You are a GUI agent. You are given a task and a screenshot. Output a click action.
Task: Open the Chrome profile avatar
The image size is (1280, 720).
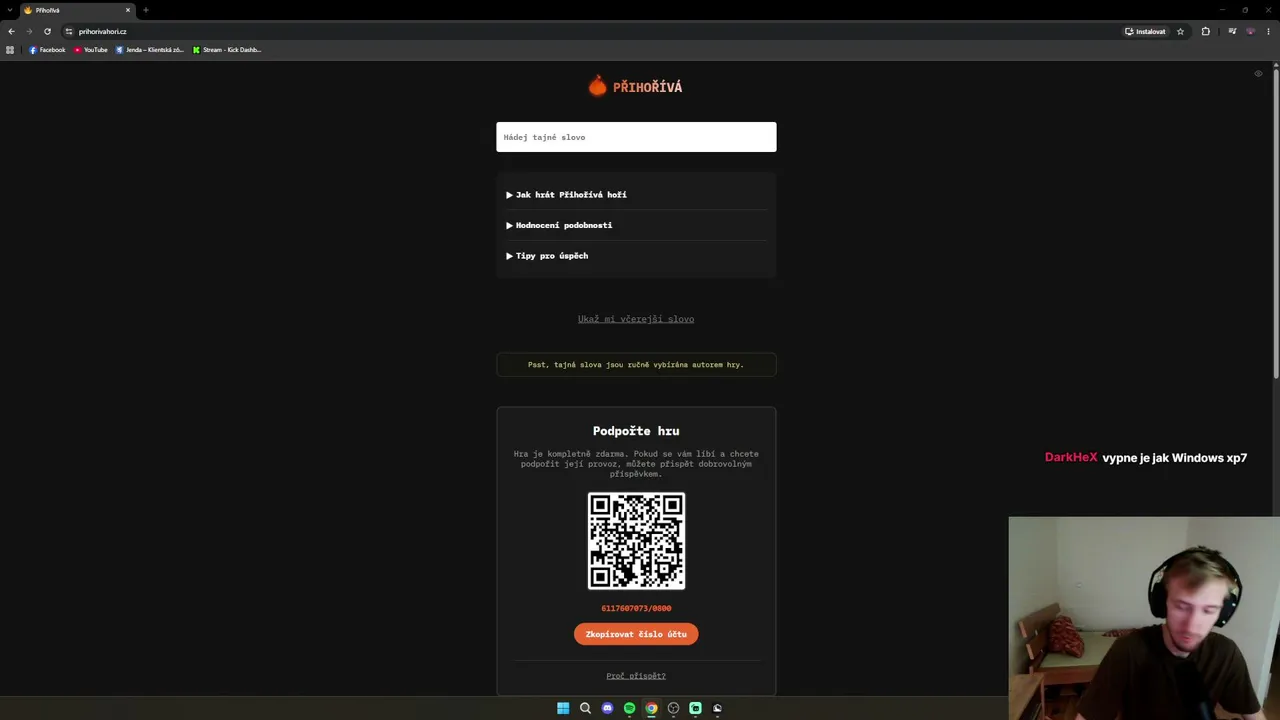[1250, 31]
